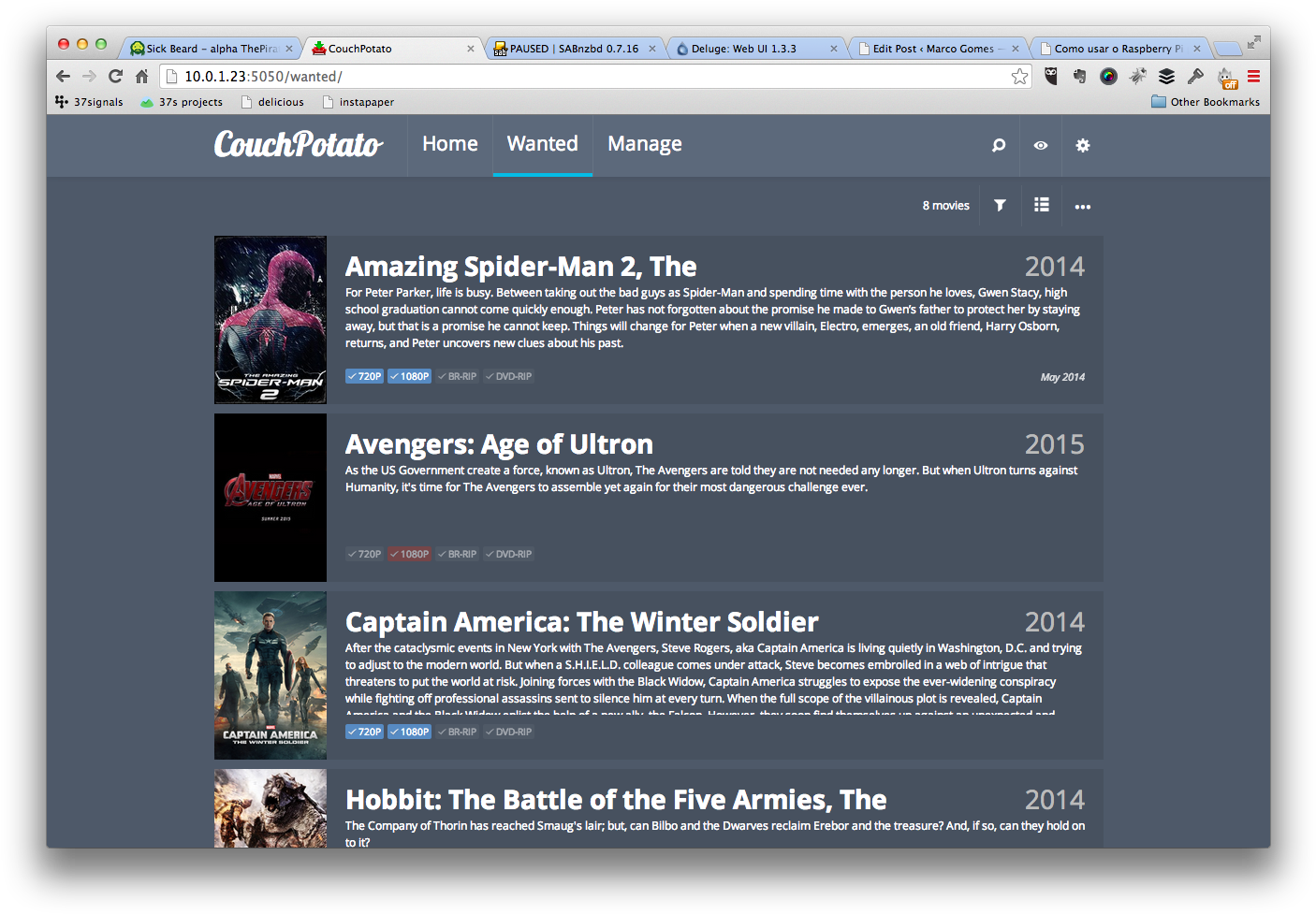Image resolution: width=1316 pixels, height=914 pixels.
Task: Open the three-dots more options menu
Action: coord(1082,207)
